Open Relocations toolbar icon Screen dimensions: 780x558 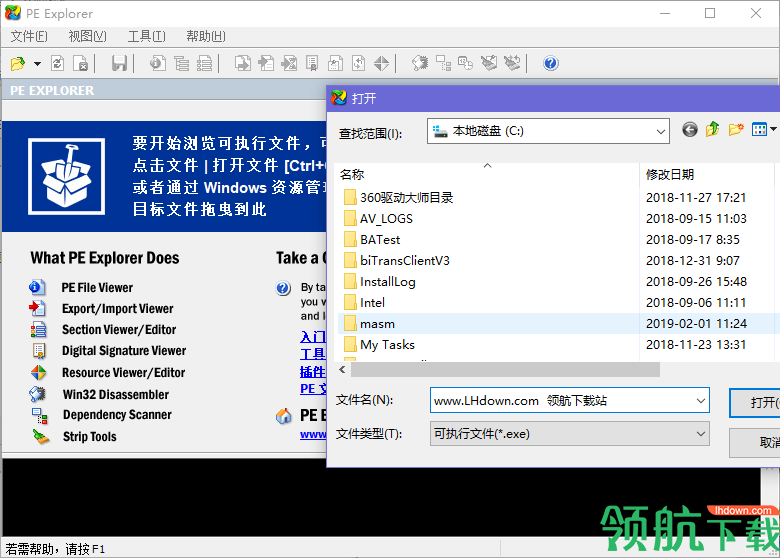358,63
